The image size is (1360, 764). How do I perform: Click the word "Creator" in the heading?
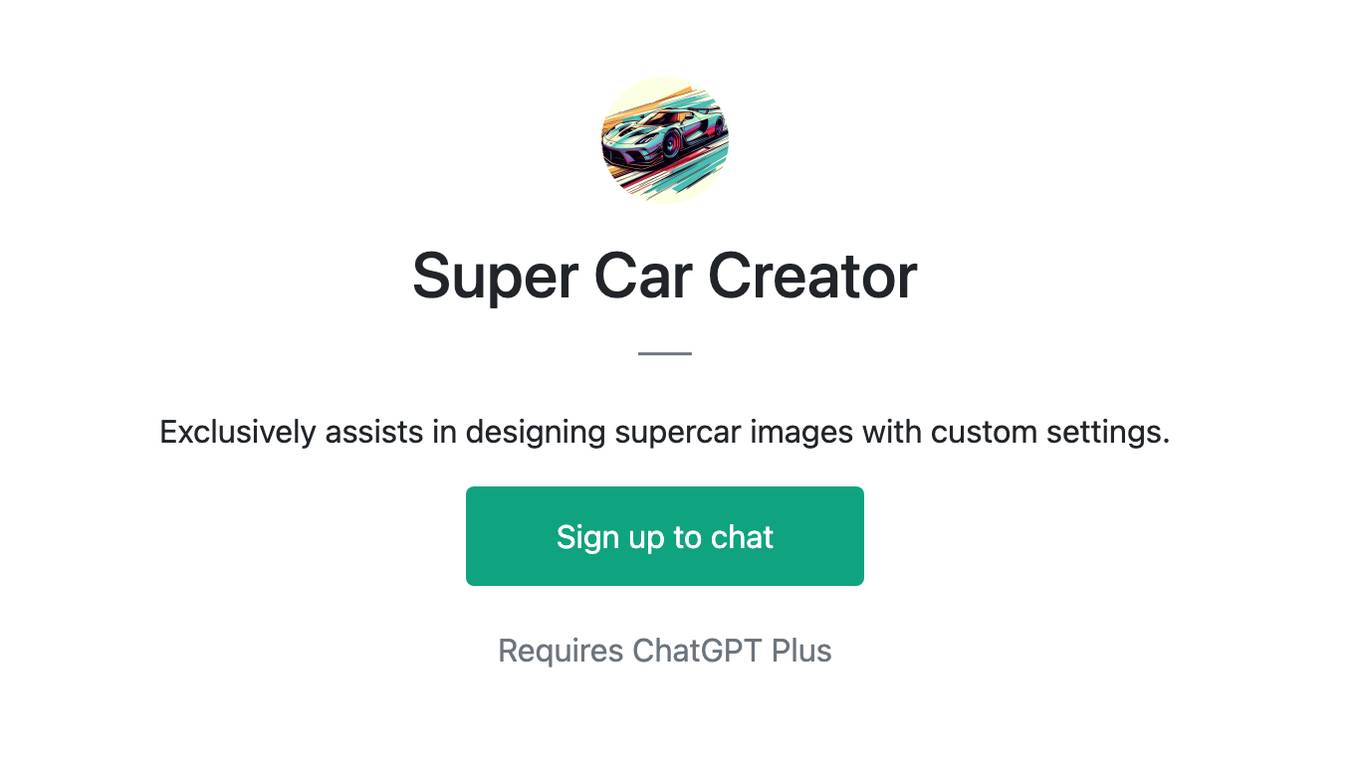click(813, 276)
